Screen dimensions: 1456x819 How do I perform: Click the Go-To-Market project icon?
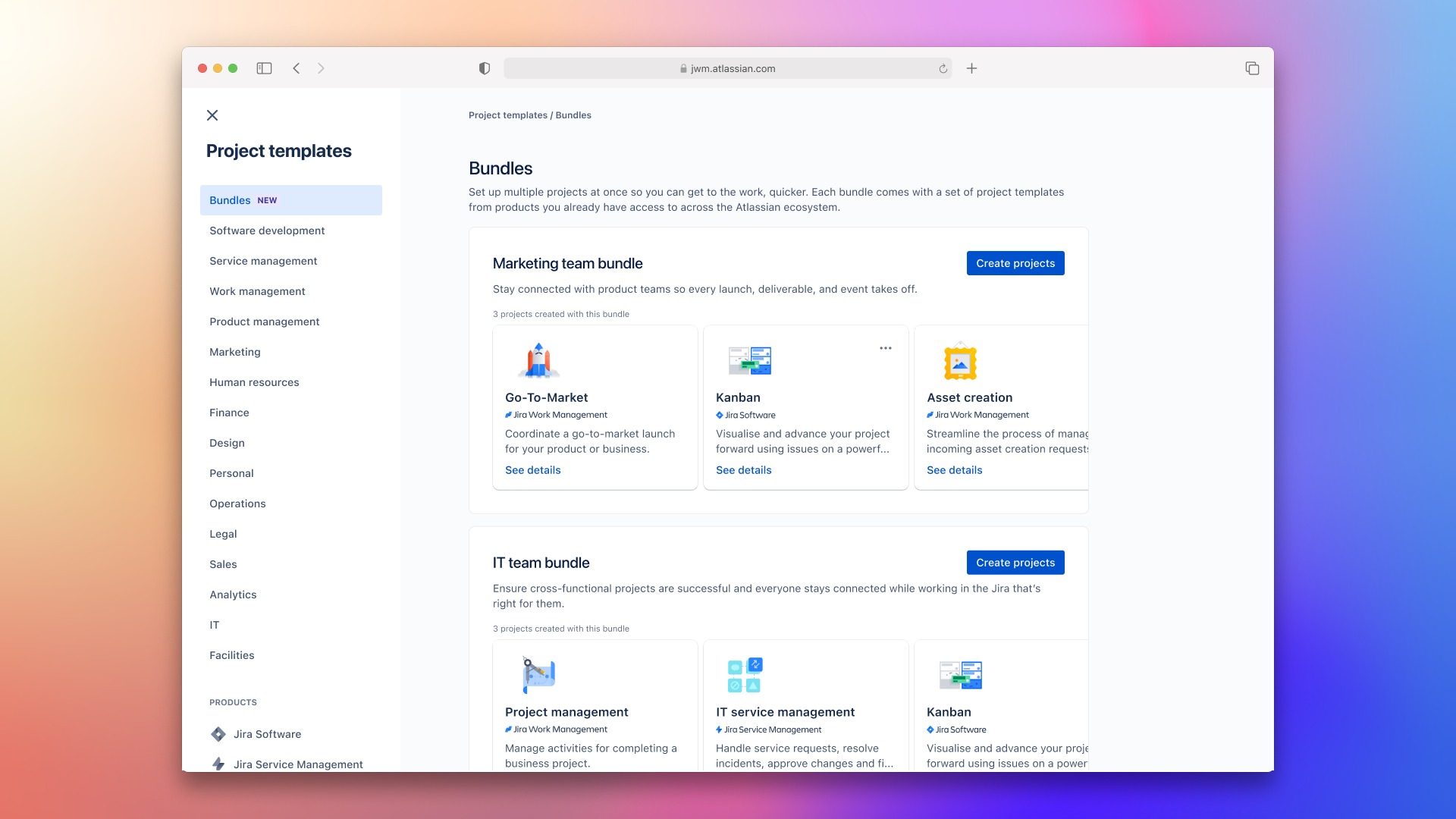539,360
